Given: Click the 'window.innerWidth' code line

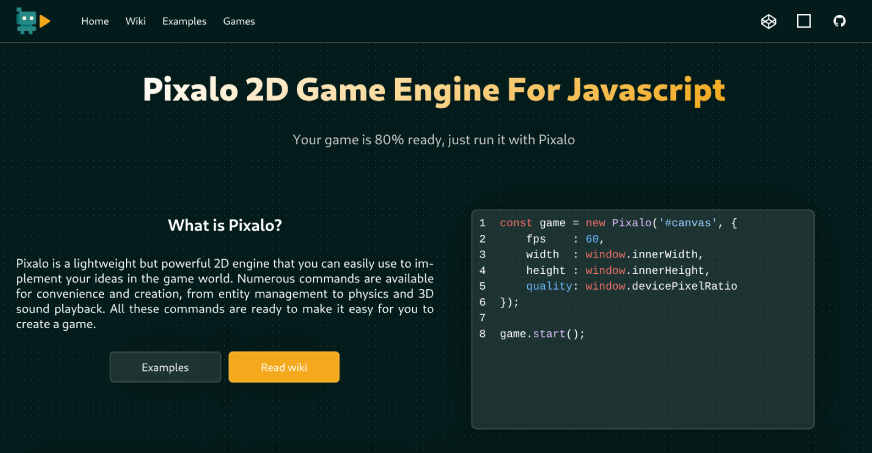Looking at the screenshot, I should 615,255.
